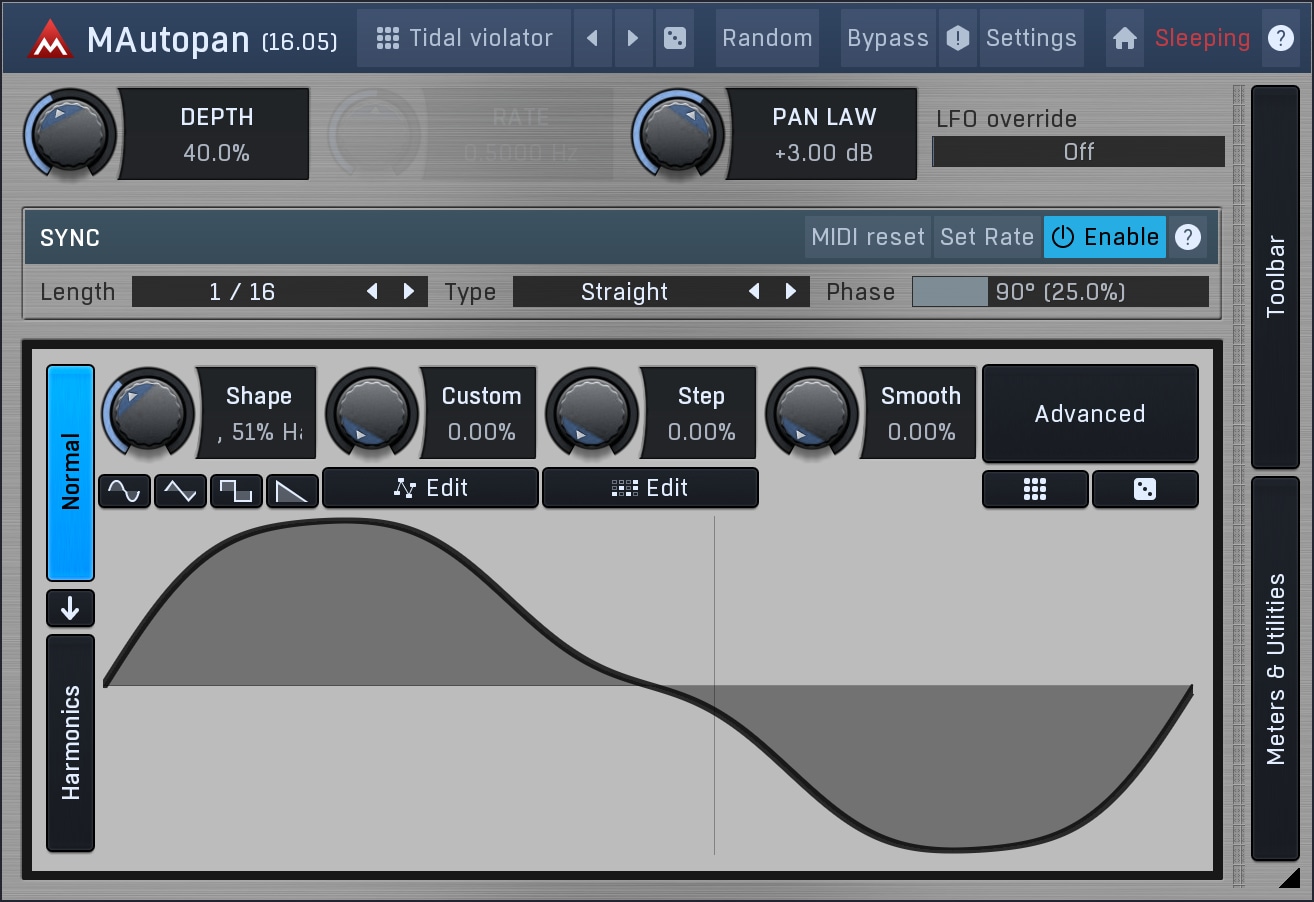This screenshot has width=1314, height=902.
Task: Randomize LFO shape with dice button
Action: pyautogui.click(x=1145, y=489)
